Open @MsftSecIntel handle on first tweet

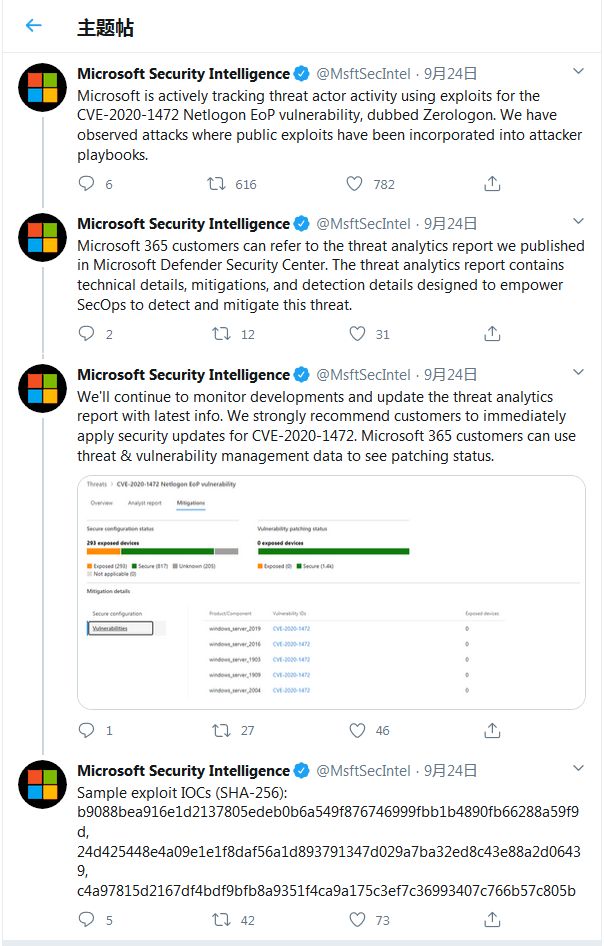pos(363,74)
